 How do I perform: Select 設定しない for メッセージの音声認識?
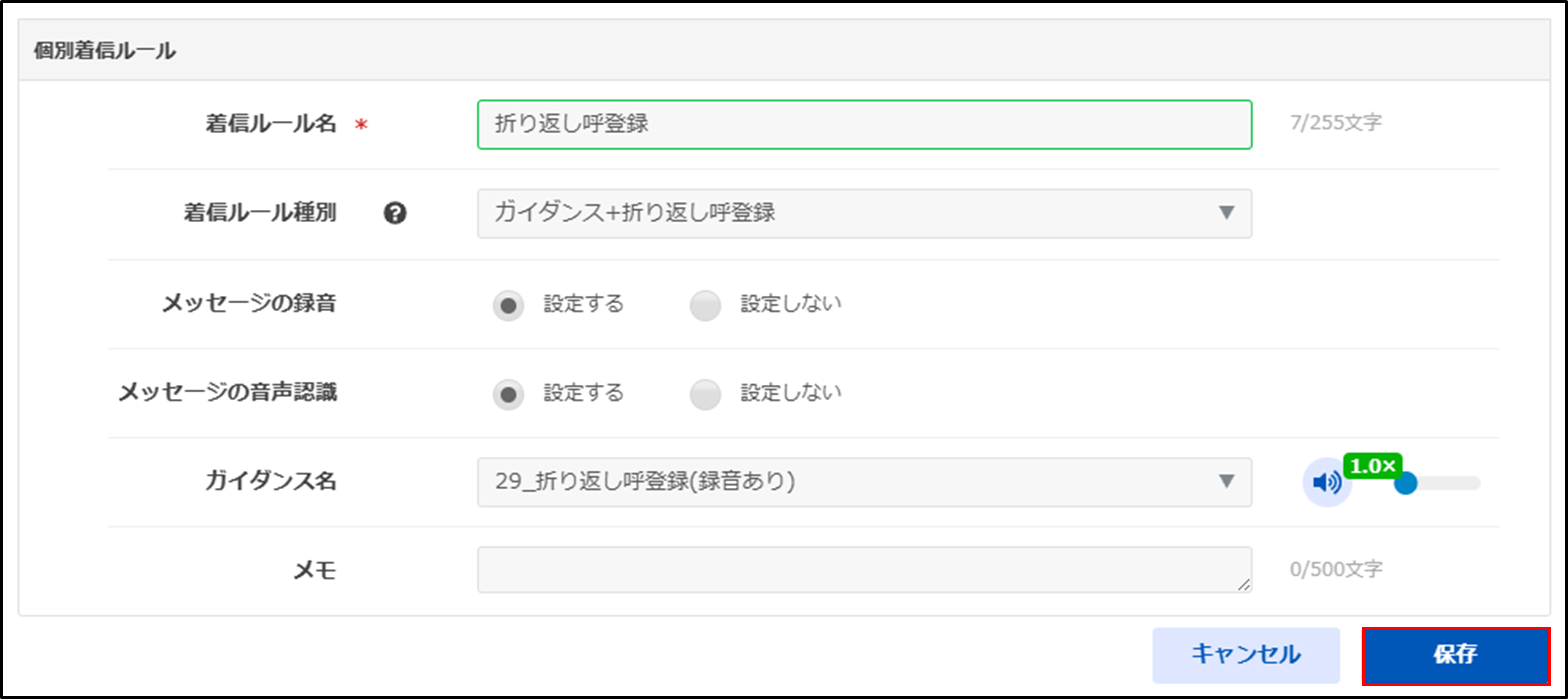coord(706,395)
